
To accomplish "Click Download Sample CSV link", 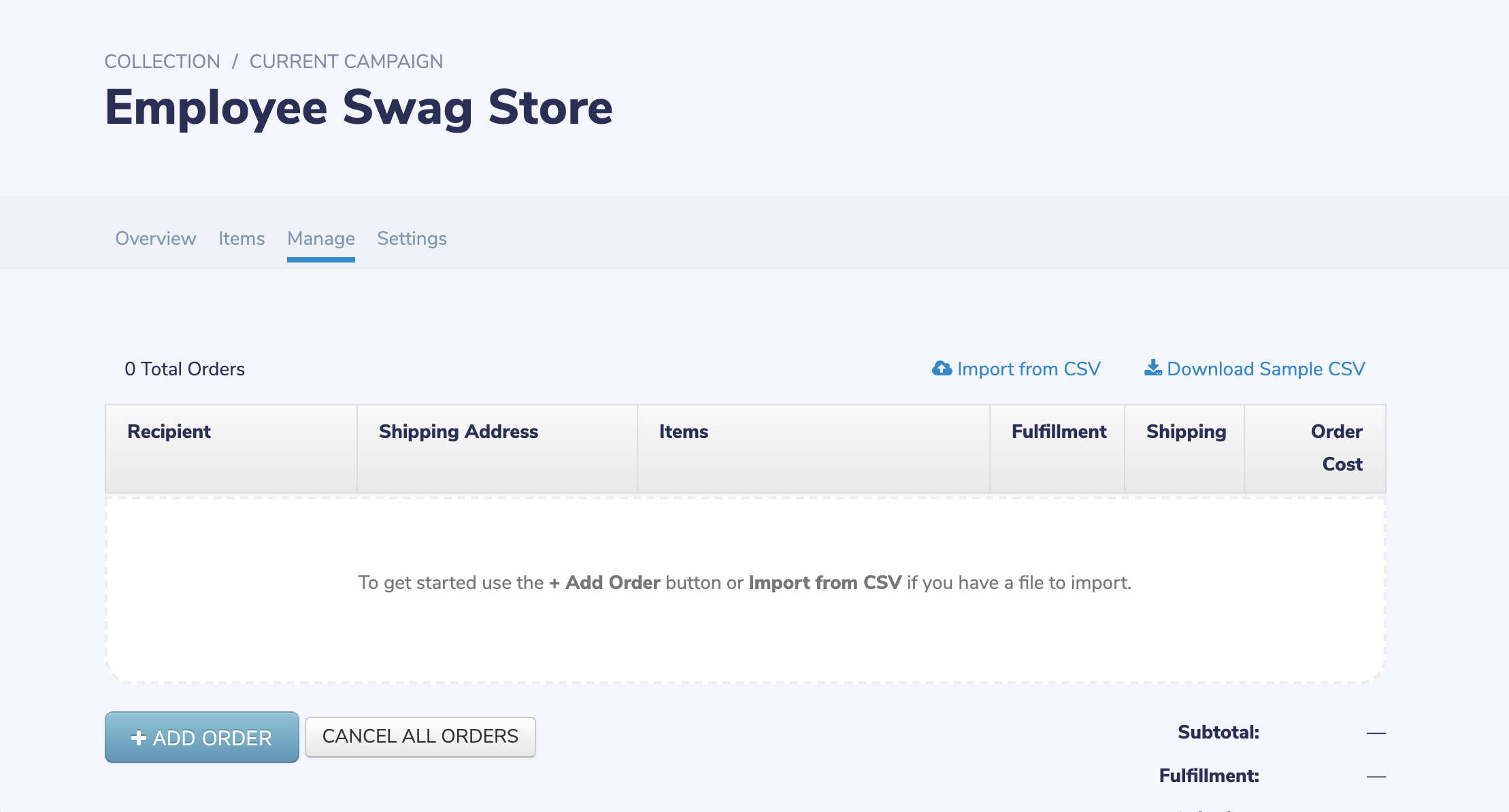I will (1265, 369).
